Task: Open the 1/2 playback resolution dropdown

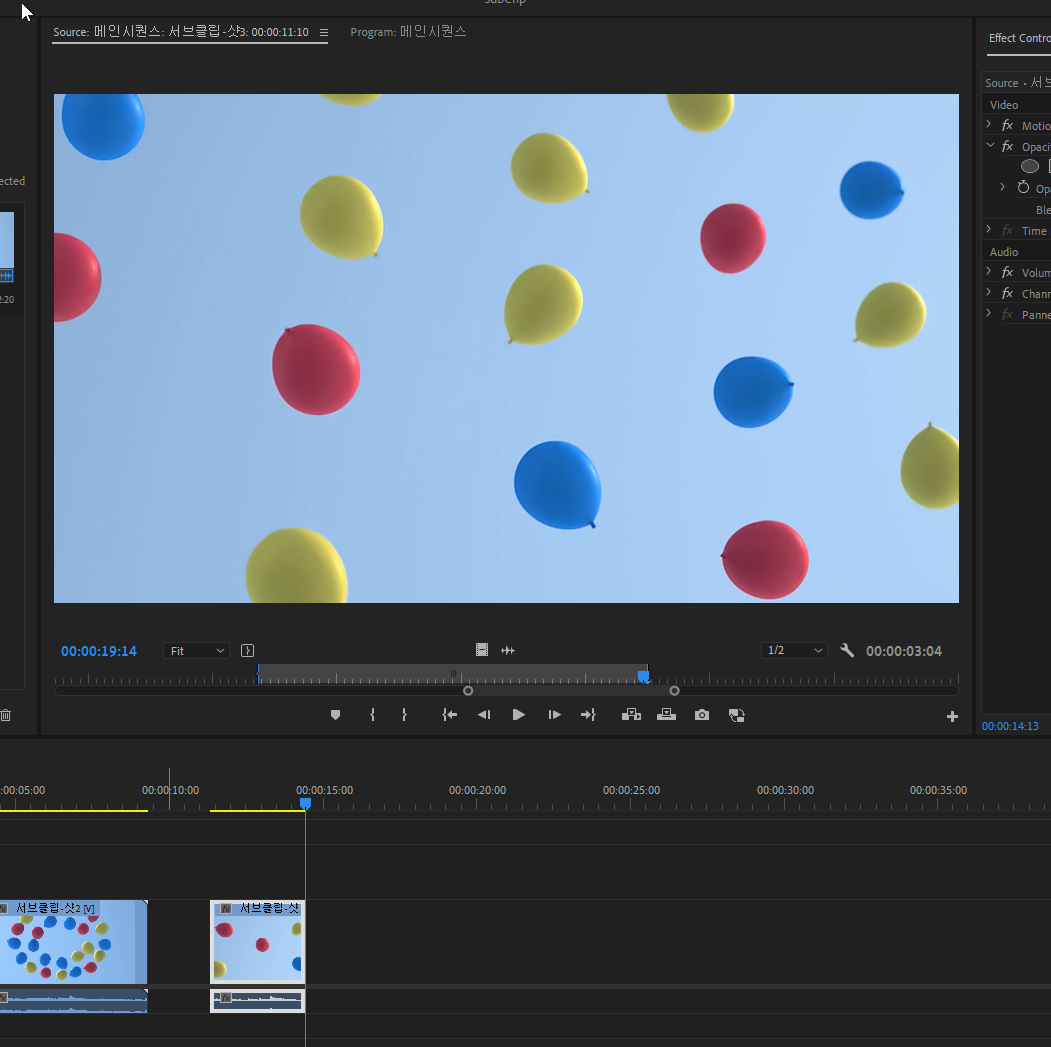Action: pos(794,651)
